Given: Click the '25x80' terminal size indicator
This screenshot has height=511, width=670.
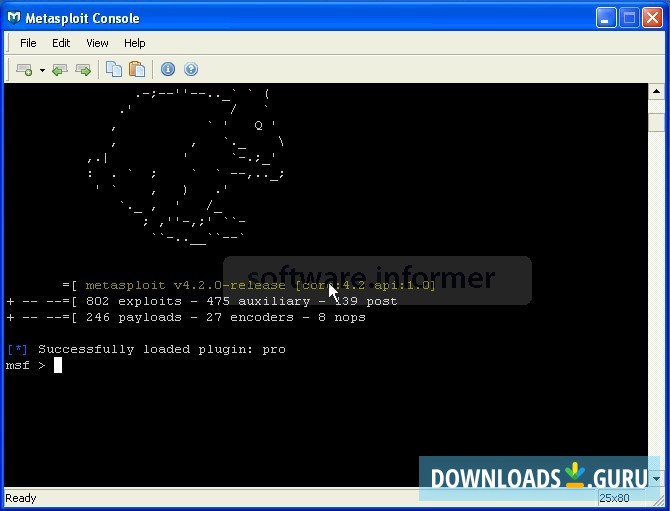Looking at the screenshot, I should 614,498.
